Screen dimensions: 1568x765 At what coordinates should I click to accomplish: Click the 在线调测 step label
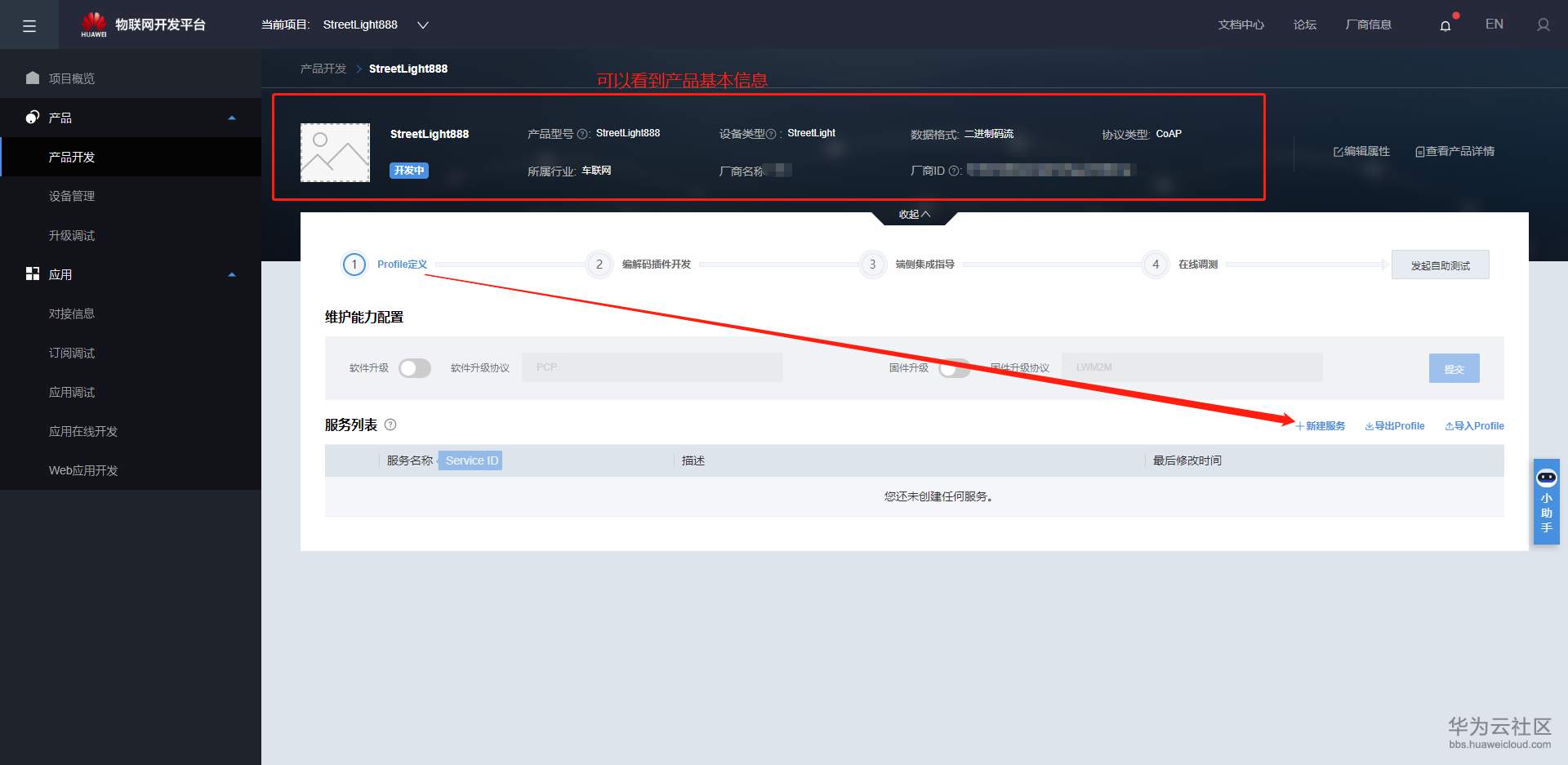1198,265
